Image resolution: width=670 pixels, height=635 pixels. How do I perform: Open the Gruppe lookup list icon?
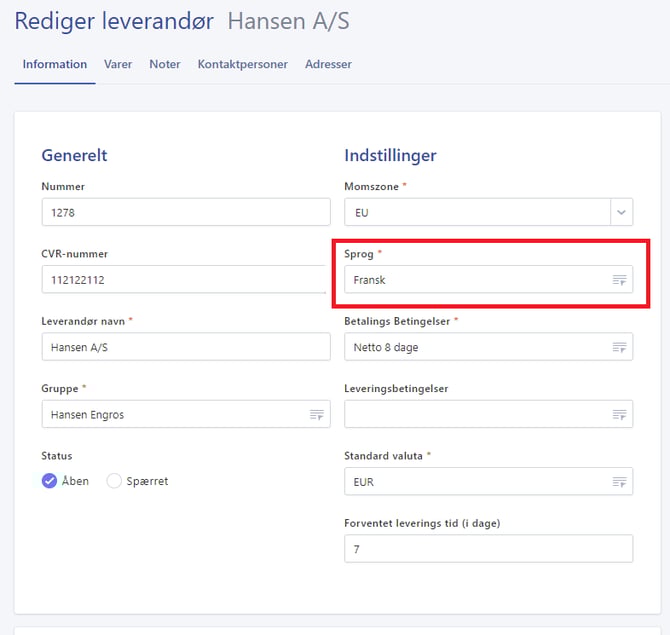[x=316, y=415]
